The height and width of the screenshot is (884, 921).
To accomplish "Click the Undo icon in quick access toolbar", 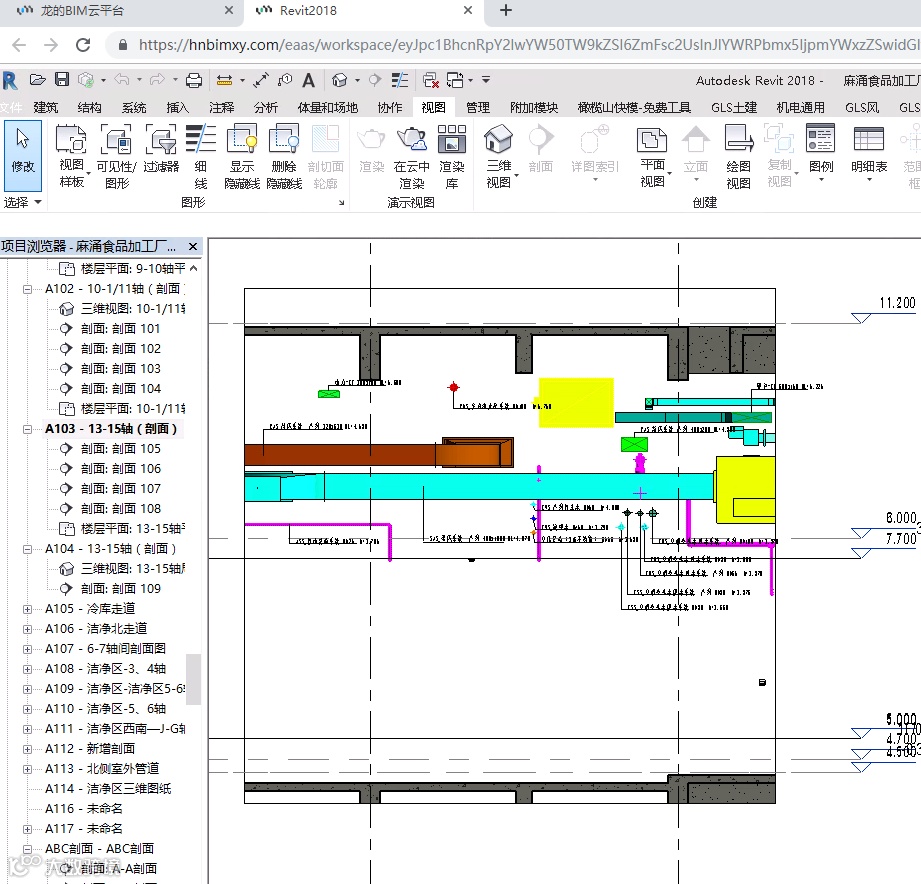I will click(122, 79).
